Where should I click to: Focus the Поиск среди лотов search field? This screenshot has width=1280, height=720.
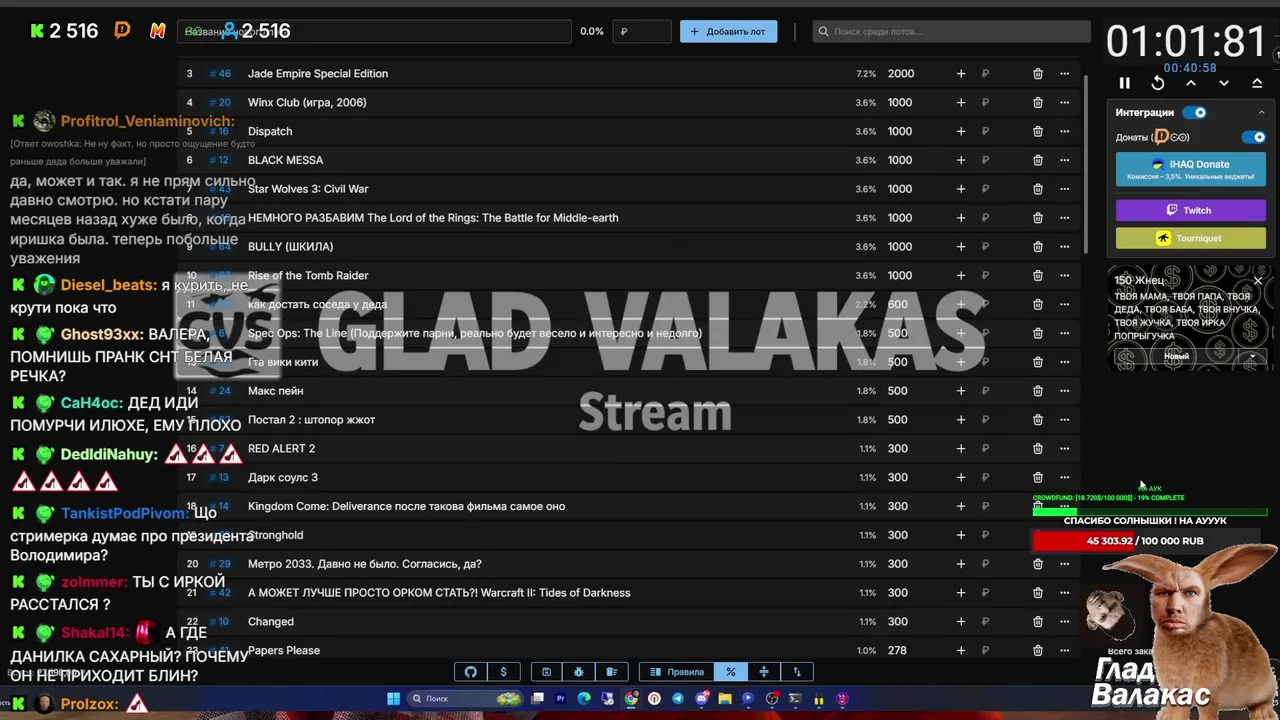pos(951,31)
